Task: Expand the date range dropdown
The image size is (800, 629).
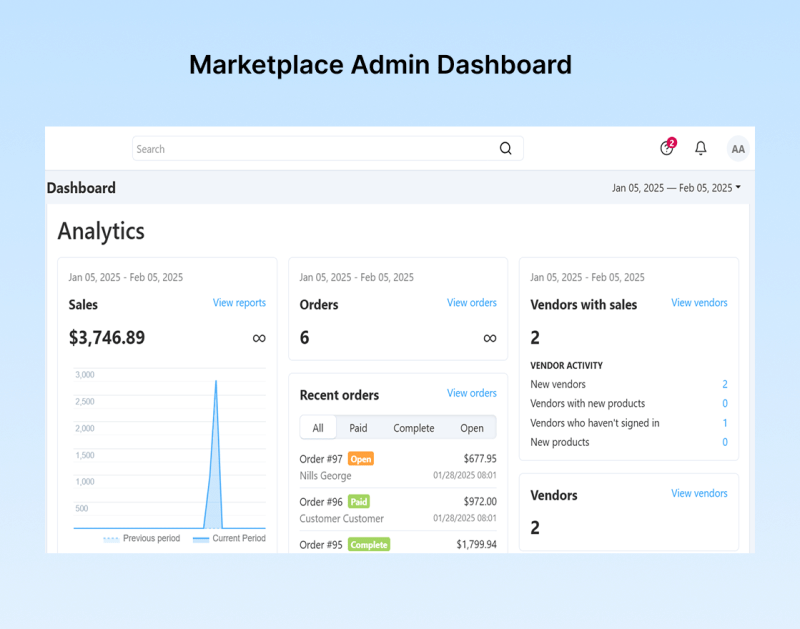Action: point(677,187)
